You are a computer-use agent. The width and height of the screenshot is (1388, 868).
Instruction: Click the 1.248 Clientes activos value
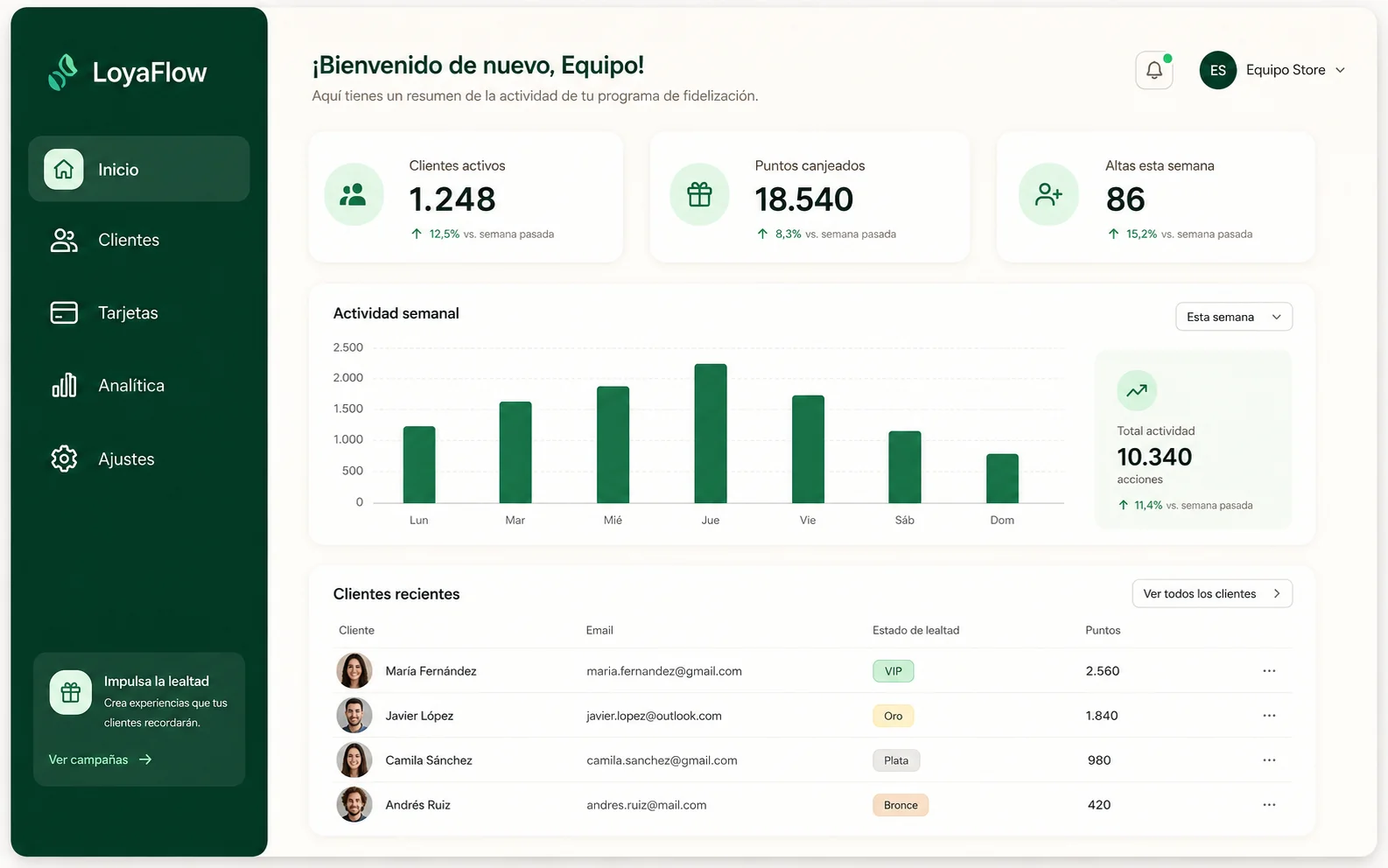pyautogui.click(x=452, y=199)
